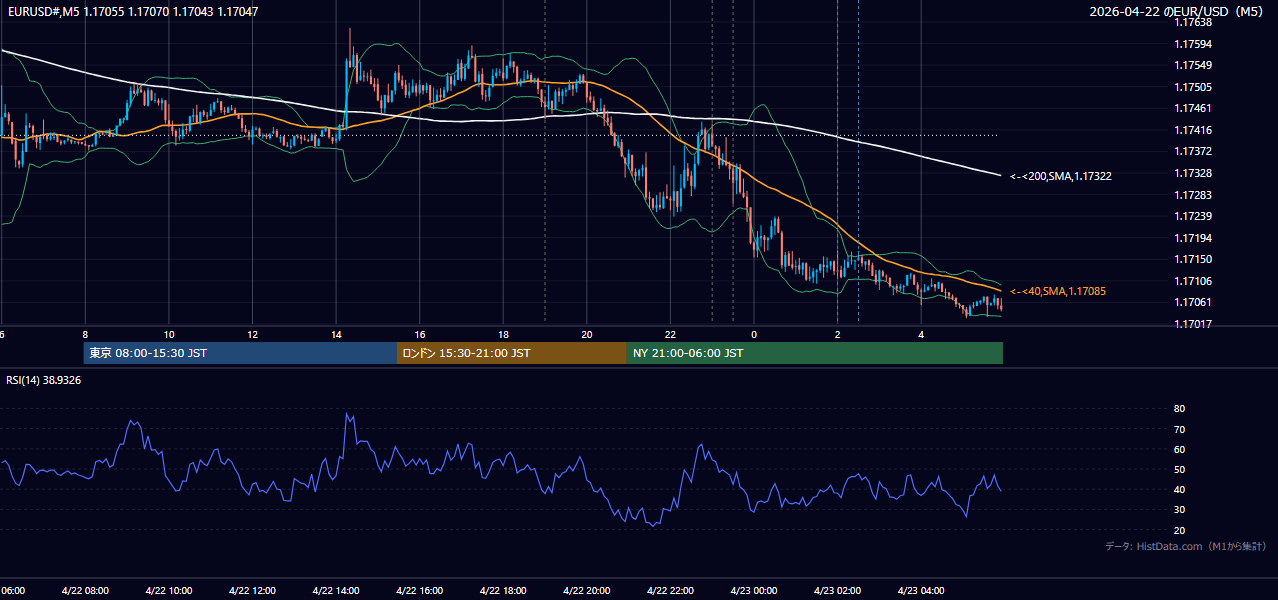This screenshot has width=1278, height=600.
Task: Click price axis label 1.17416
Action: point(1194,130)
